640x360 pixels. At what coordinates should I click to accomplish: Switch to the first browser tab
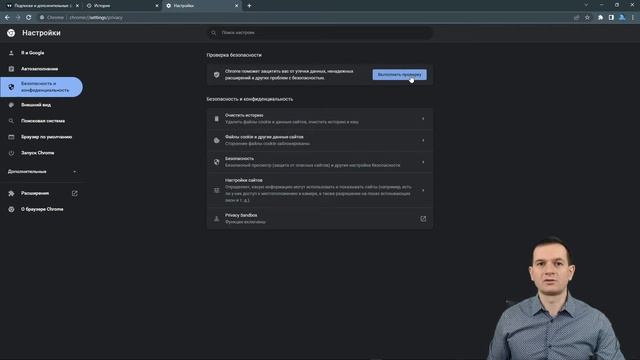point(41,6)
